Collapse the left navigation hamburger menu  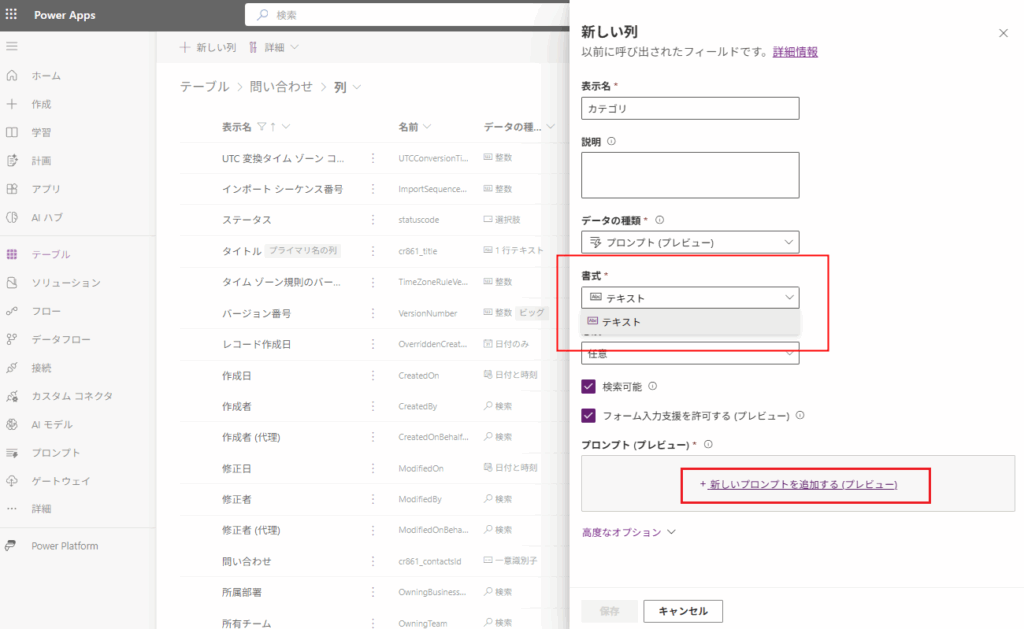click(12, 47)
